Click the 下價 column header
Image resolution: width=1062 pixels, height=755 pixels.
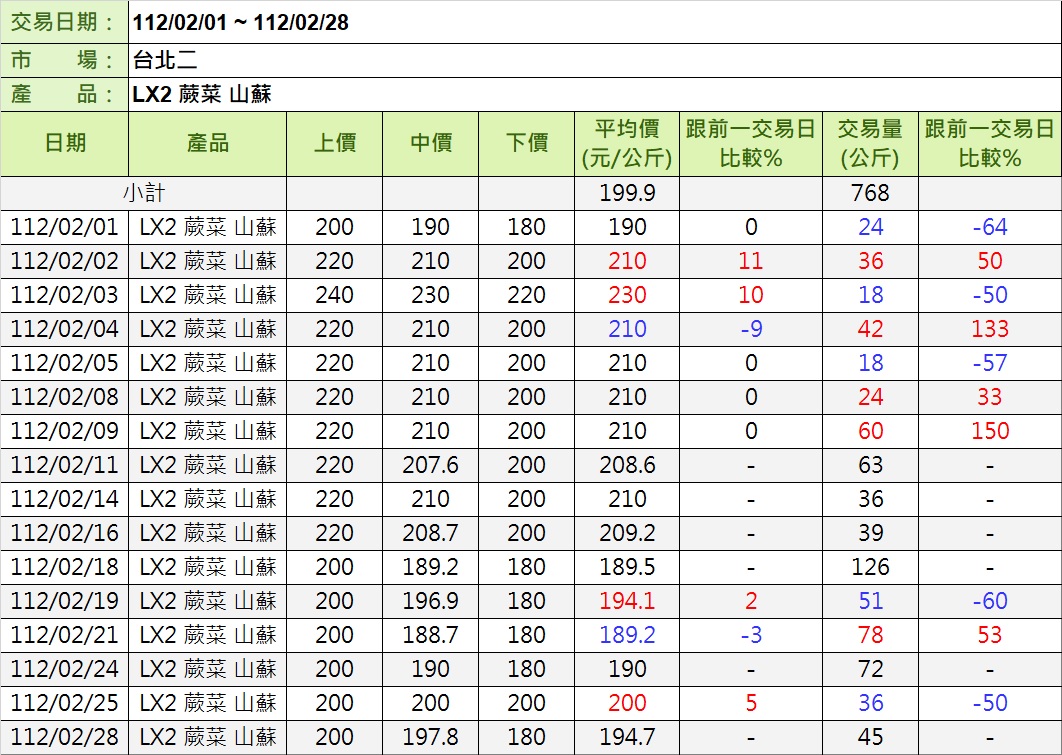526,143
